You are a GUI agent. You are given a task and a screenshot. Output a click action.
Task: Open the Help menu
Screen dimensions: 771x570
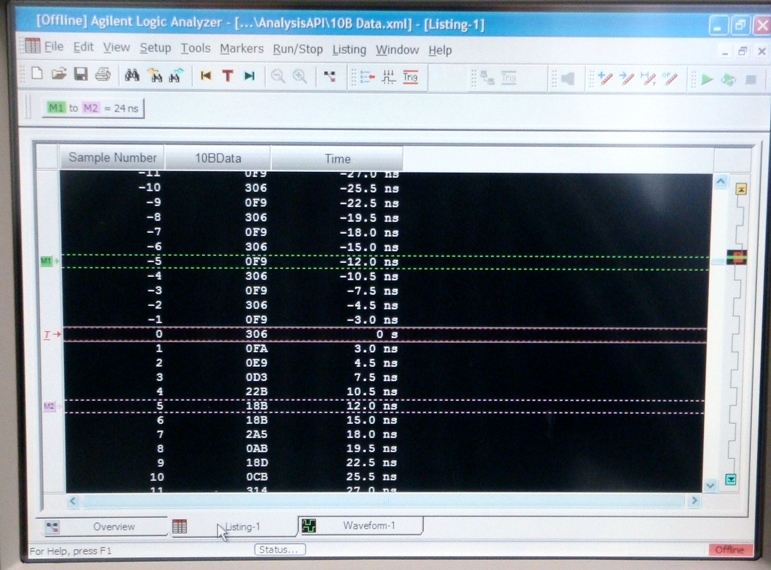(440, 50)
